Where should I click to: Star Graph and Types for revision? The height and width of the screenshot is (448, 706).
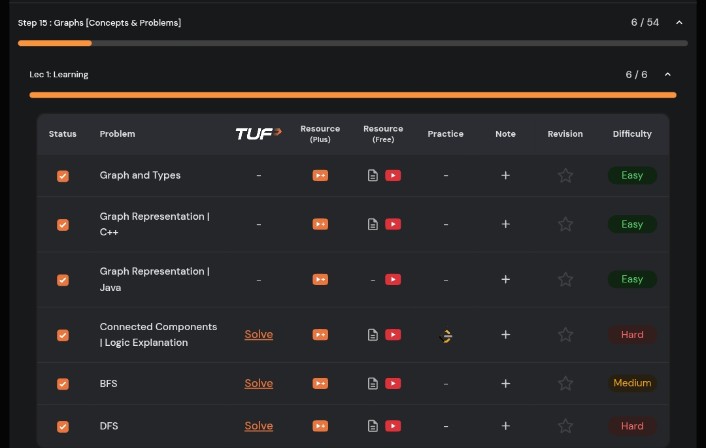point(565,175)
